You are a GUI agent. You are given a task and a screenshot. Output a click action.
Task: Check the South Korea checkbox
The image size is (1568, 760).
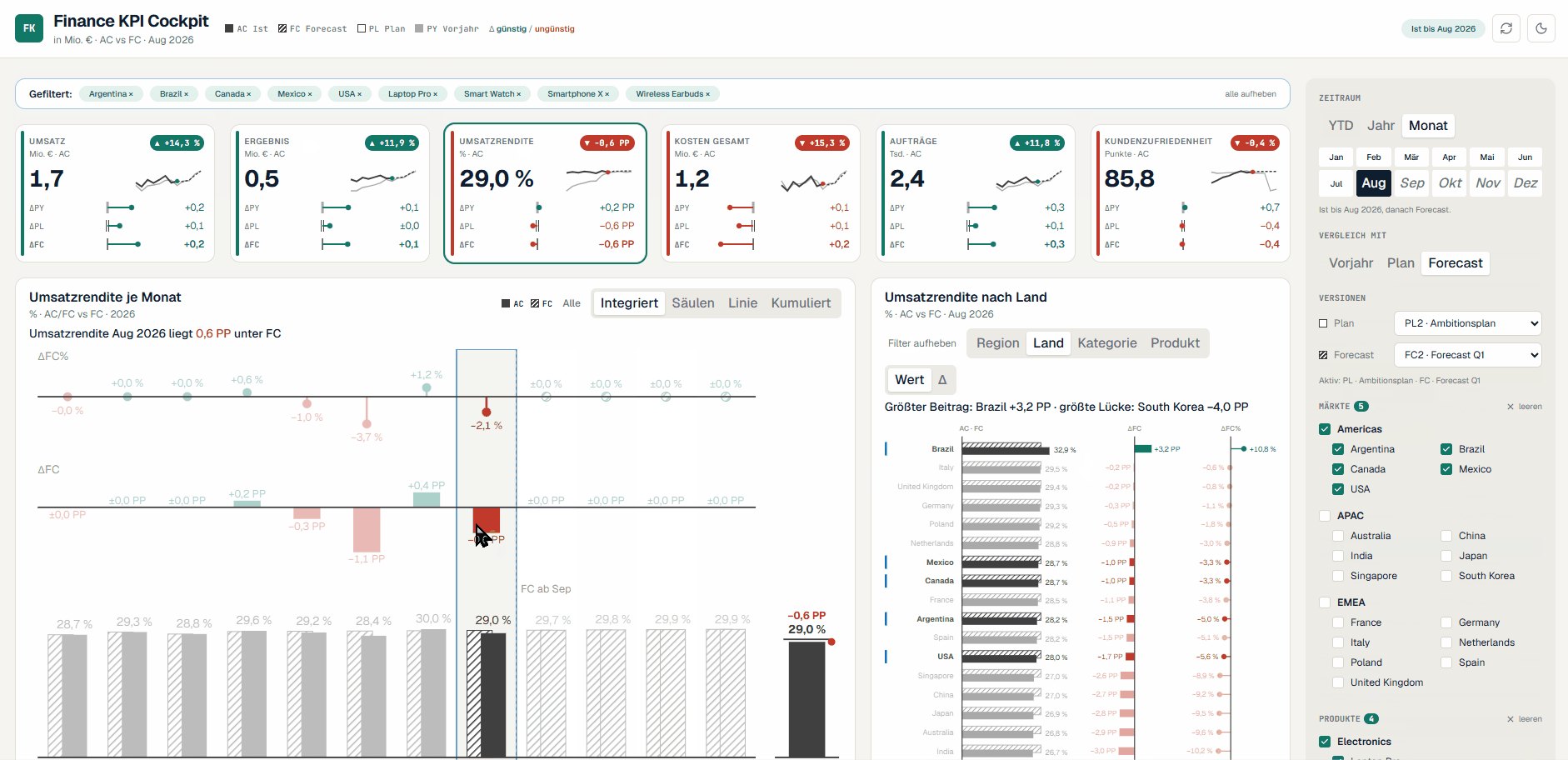click(x=1446, y=576)
